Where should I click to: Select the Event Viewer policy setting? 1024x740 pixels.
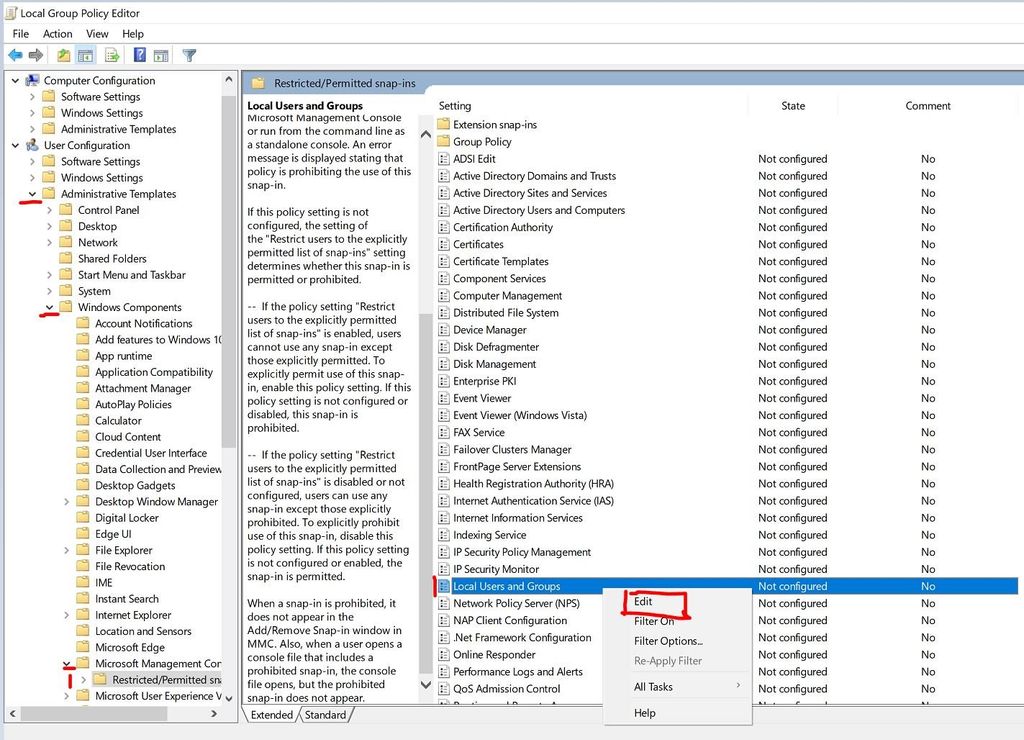[484, 398]
